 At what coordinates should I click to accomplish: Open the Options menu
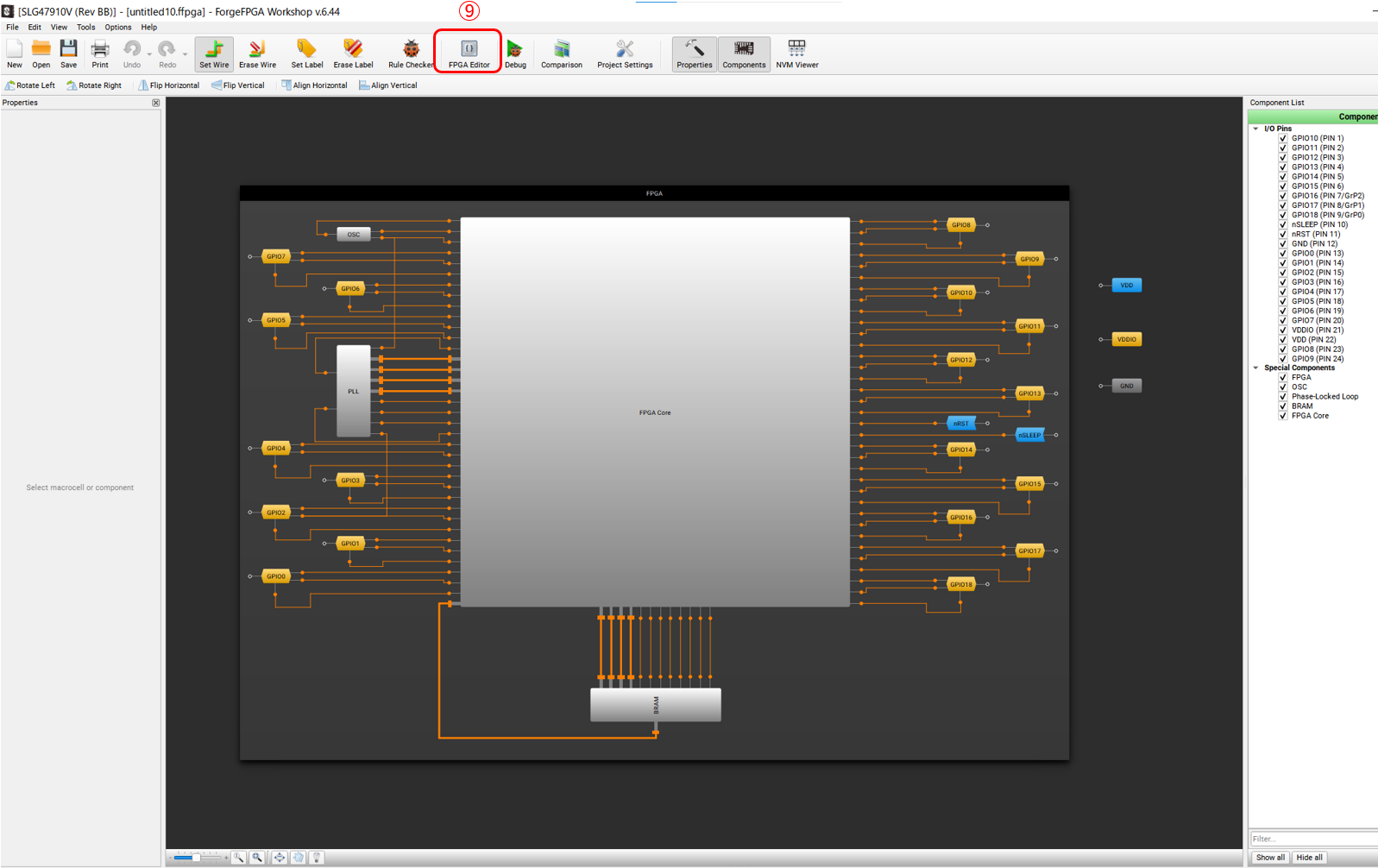tap(118, 27)
